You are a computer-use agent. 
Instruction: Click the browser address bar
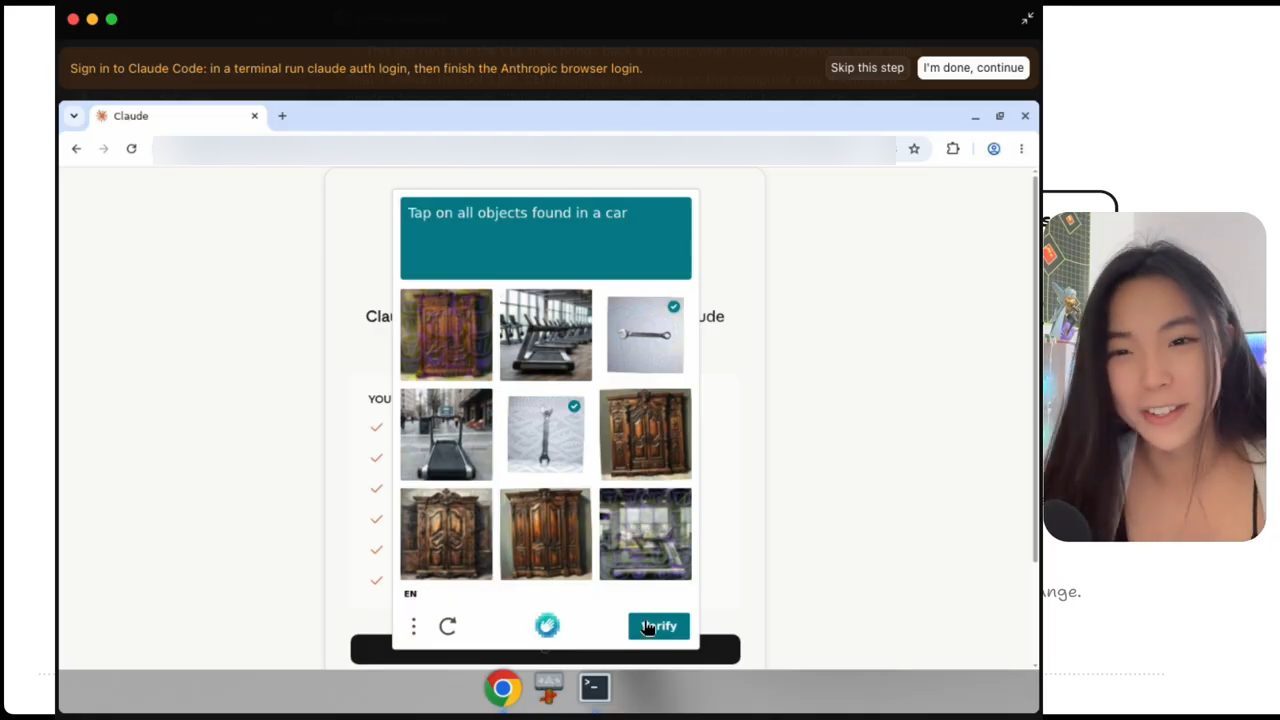click(525, 149)
